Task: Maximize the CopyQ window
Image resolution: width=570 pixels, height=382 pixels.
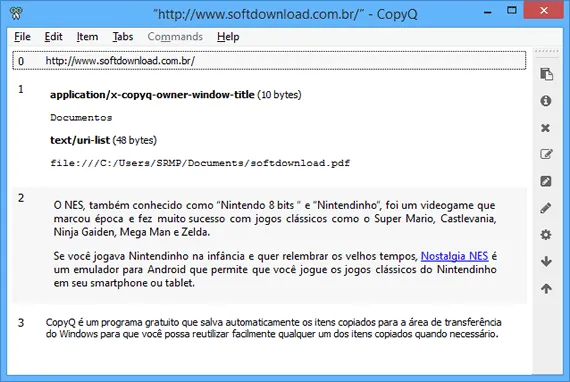Action: pyautogui.click(x=511, y=10)
